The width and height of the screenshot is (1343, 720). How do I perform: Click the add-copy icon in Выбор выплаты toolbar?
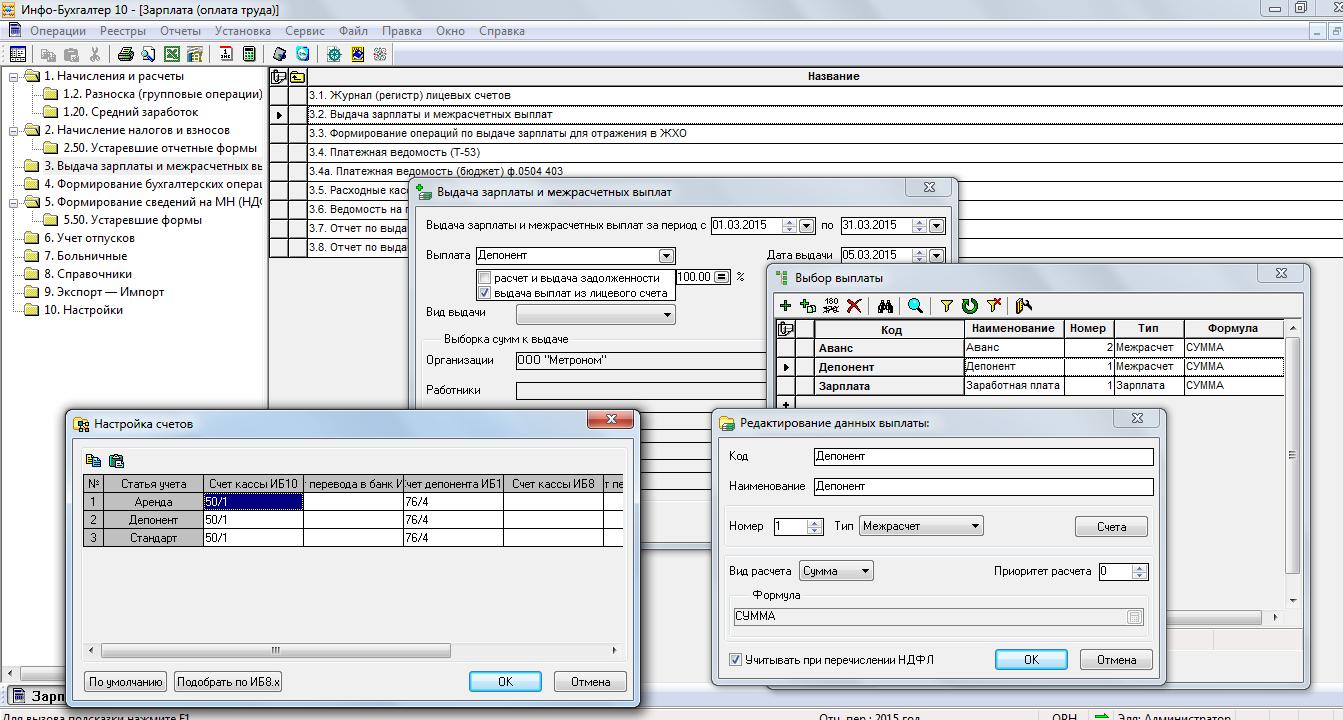(x=808, y=306)
